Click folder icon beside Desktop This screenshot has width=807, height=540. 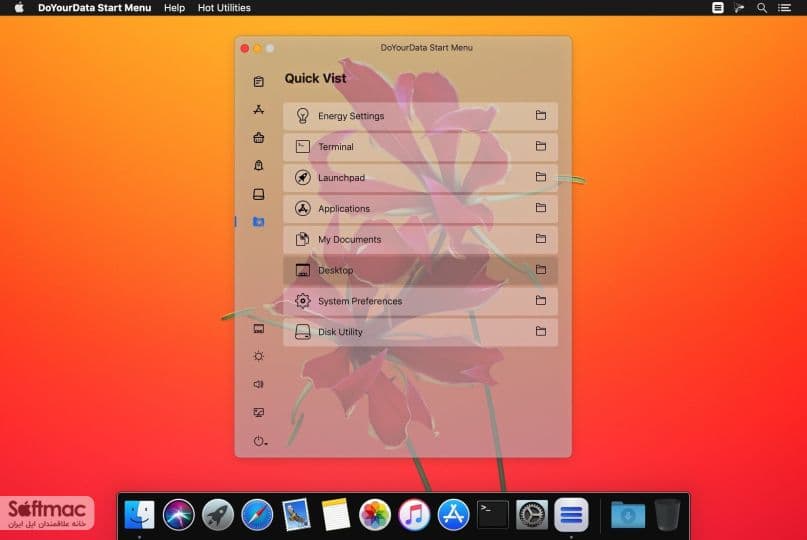(x=540, y=270)
